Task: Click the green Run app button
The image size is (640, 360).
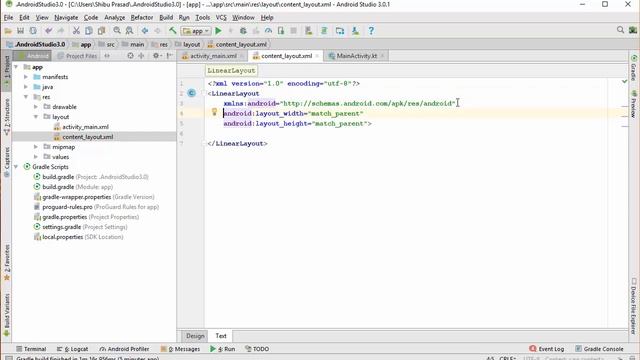Action: 218,31
